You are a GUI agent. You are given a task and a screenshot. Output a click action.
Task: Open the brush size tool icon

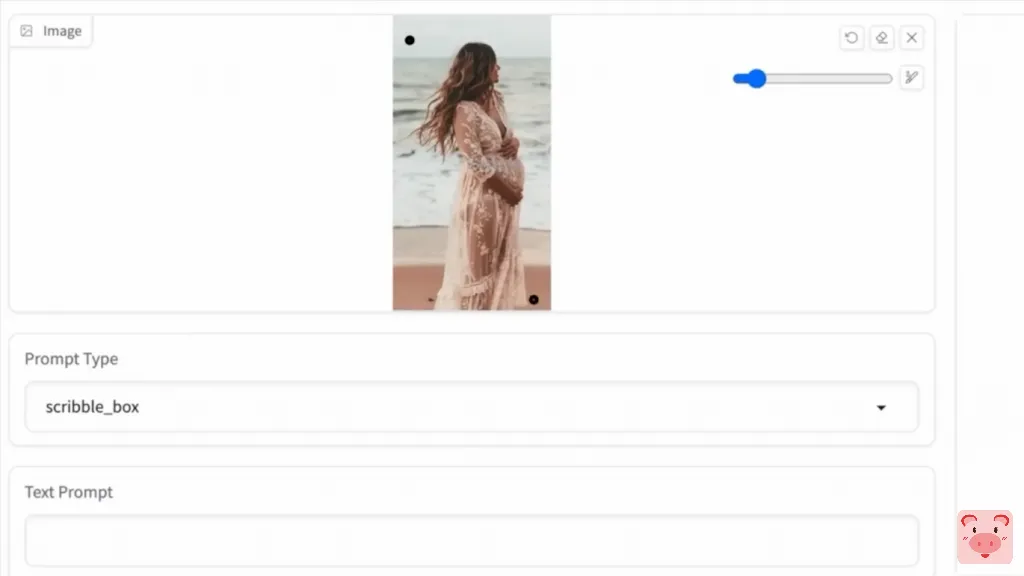coord(911,78)
